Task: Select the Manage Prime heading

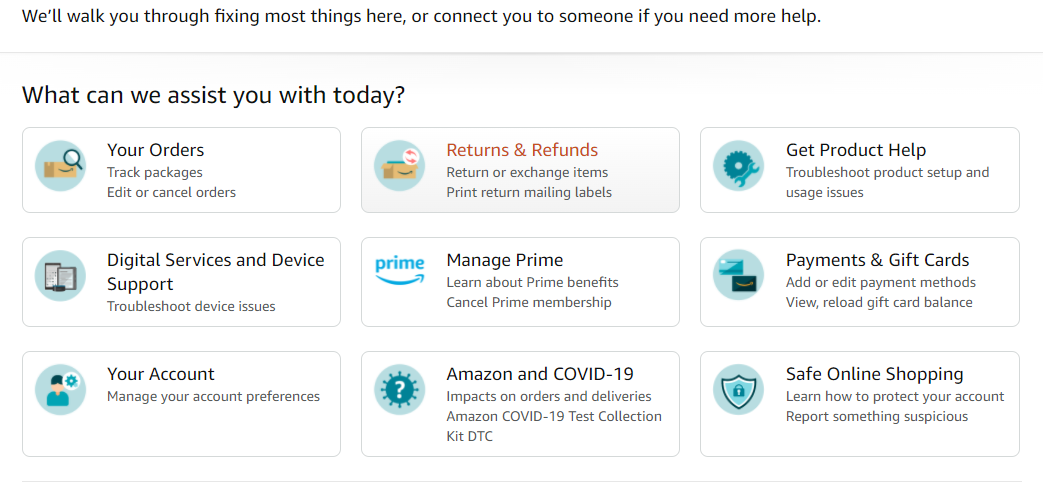Action: pos(505,259)
